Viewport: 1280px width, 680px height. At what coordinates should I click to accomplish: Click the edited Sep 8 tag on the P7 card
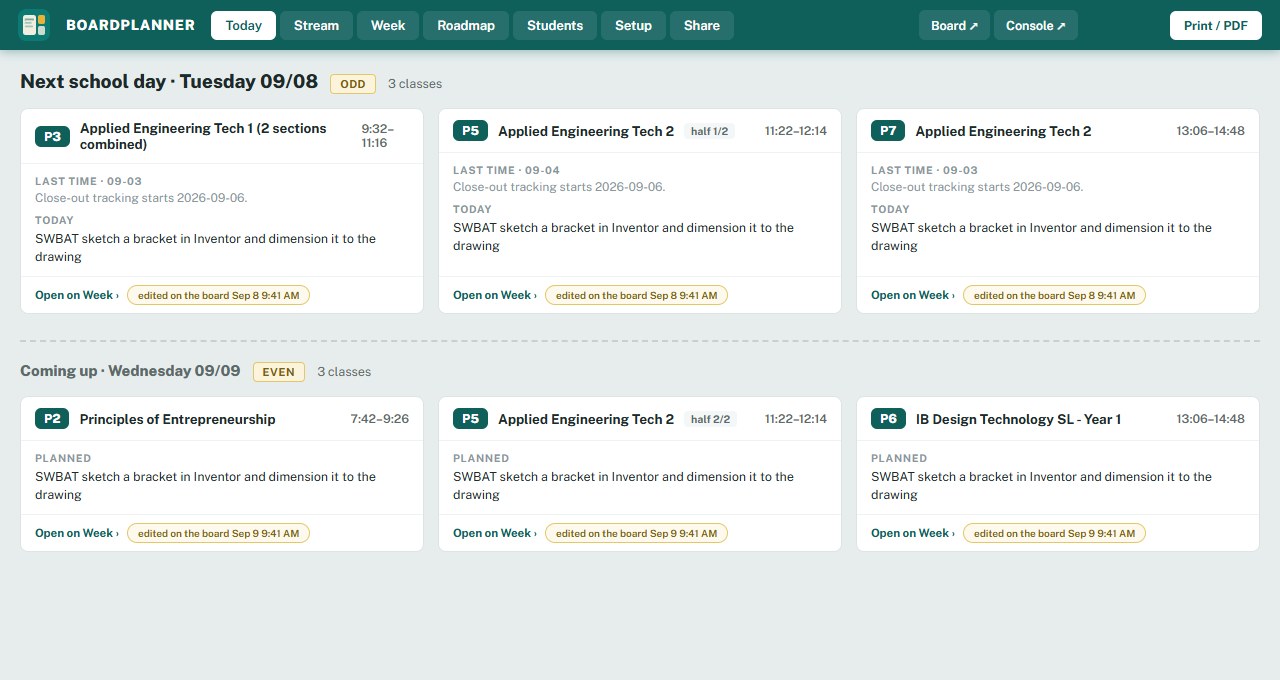(x=1054, y=295)
